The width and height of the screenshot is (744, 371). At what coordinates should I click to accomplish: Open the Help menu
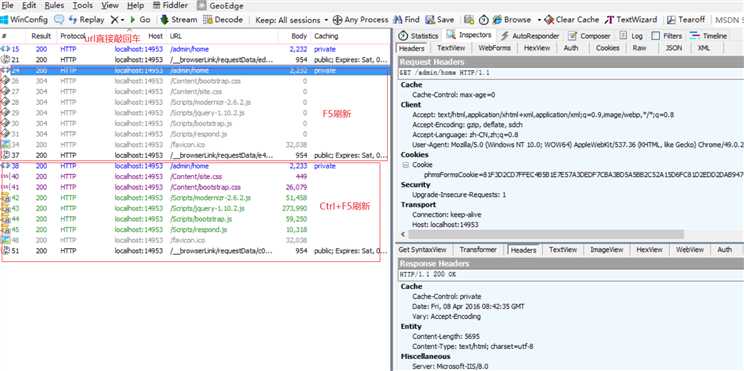click(136, 6)
